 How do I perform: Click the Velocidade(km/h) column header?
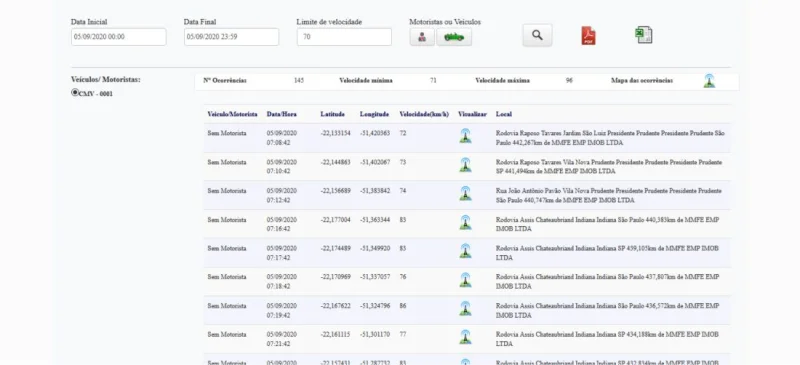(424, 114)
